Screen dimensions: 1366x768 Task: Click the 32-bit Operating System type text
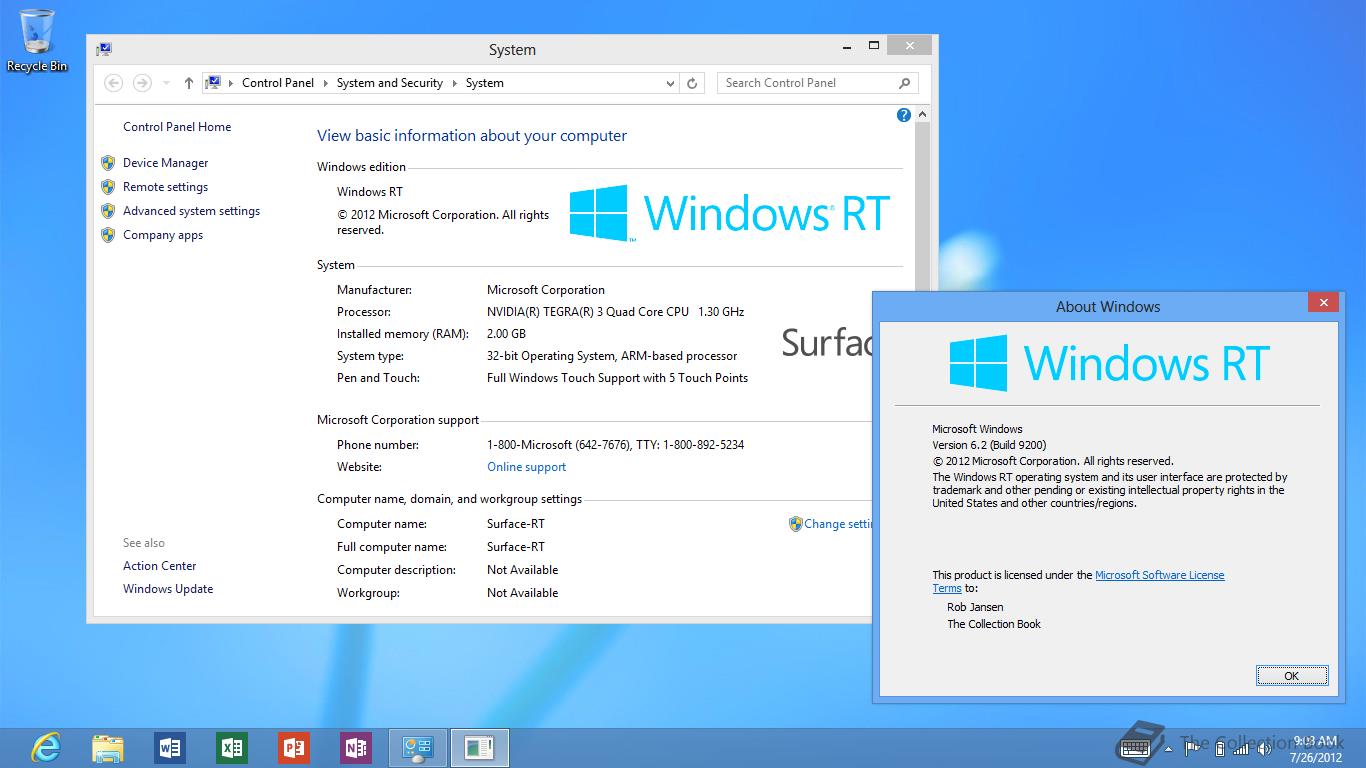[612, 356]
